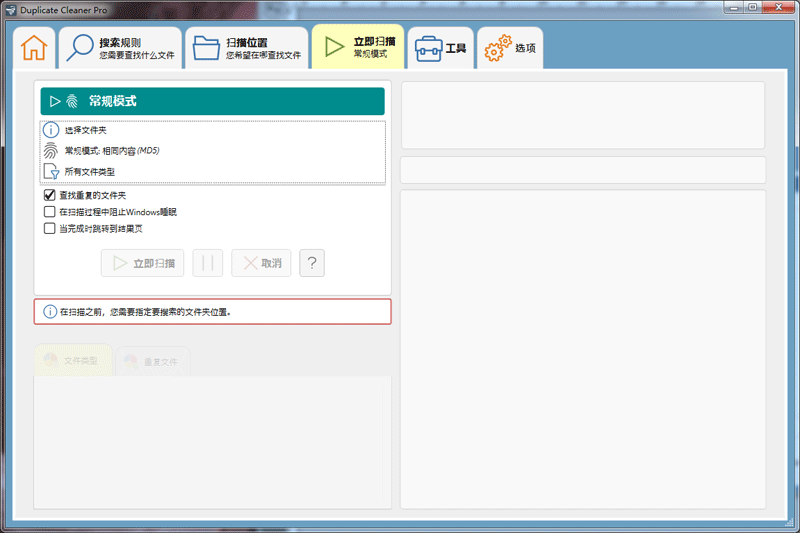Click the pause scan button

coord(208,263)
